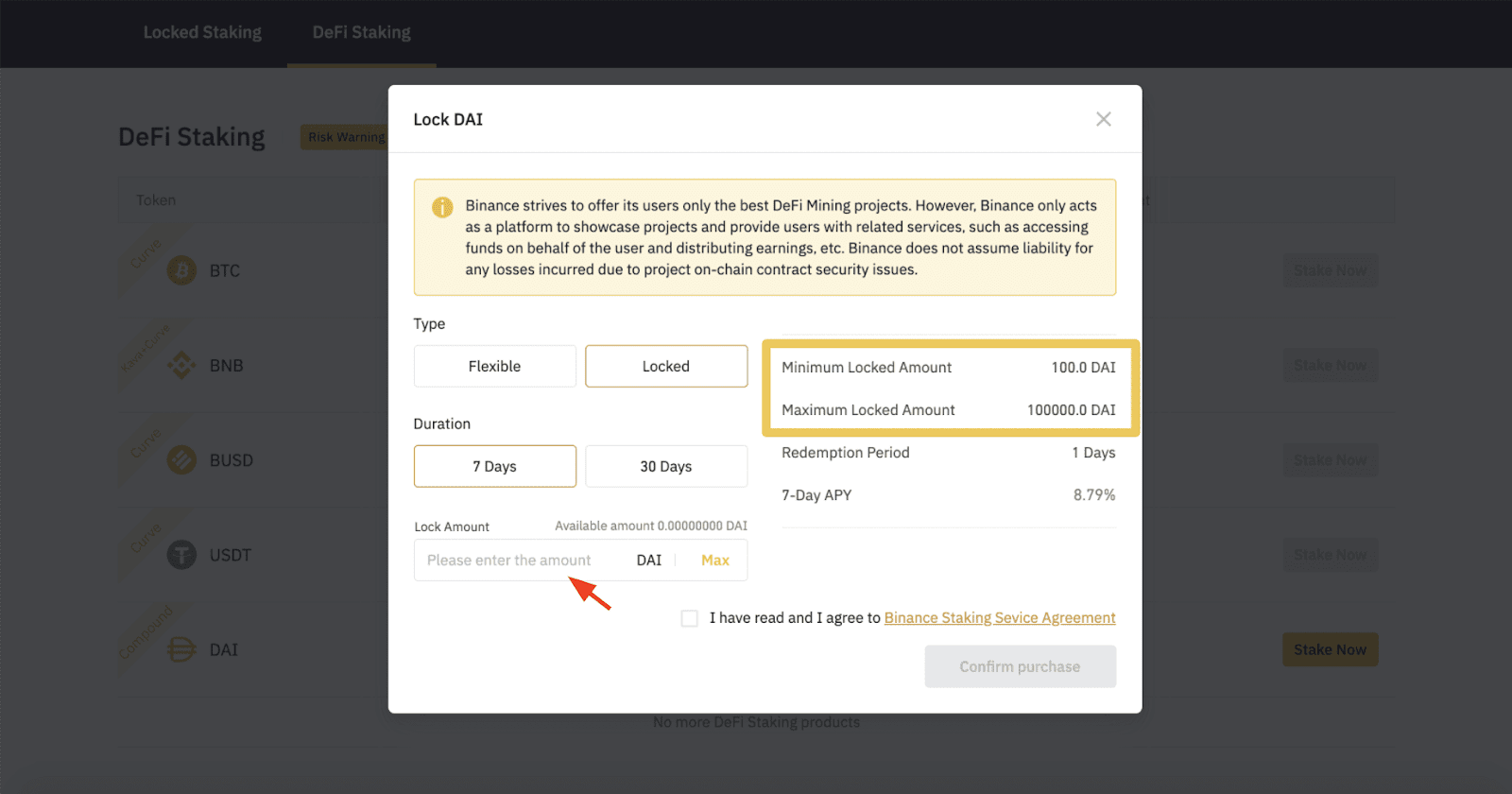Click the USDT coin icon

(181, 555)
